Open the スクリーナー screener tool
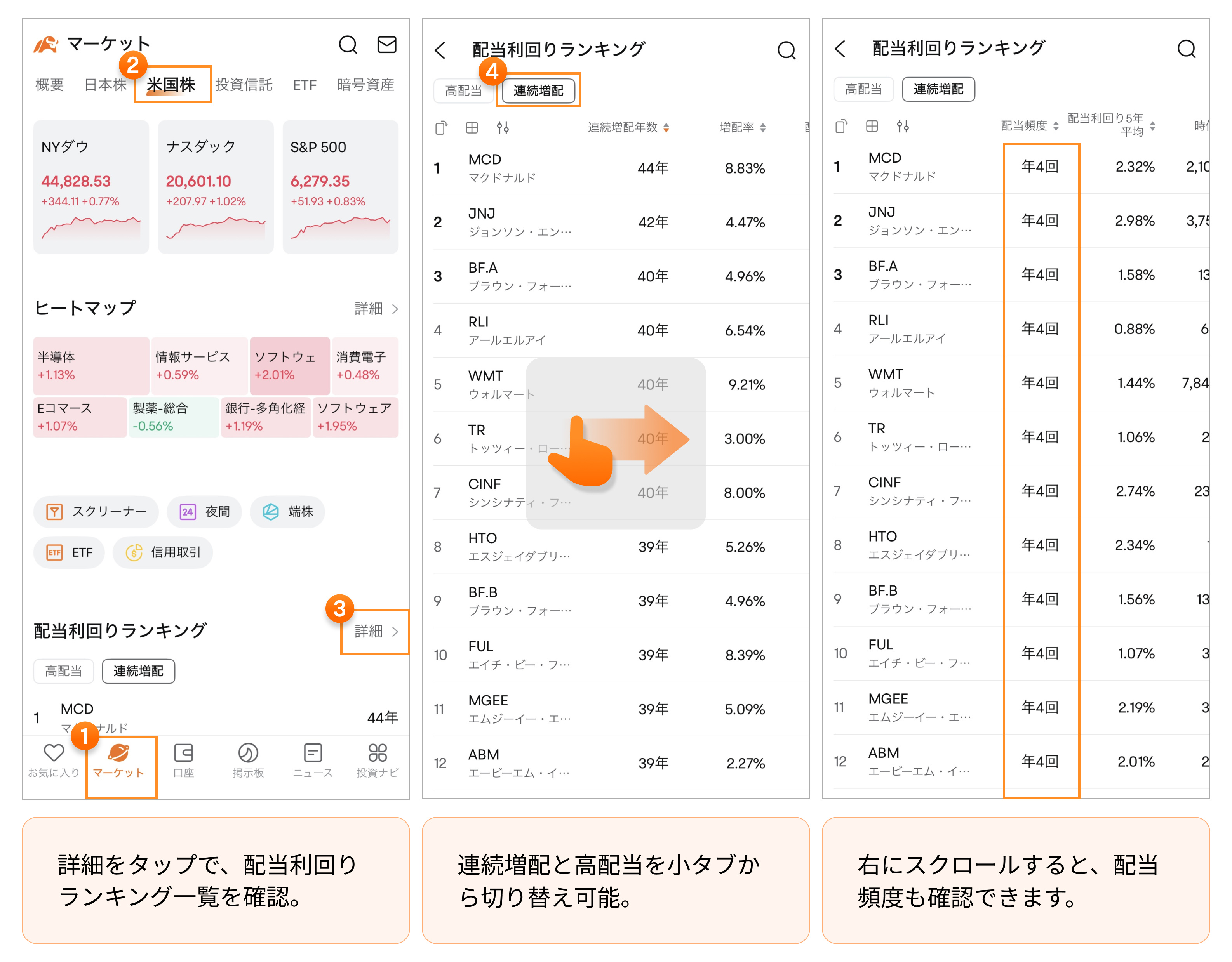The height and width of the screenshot is (962, 1232). click(x=96, y=511)
